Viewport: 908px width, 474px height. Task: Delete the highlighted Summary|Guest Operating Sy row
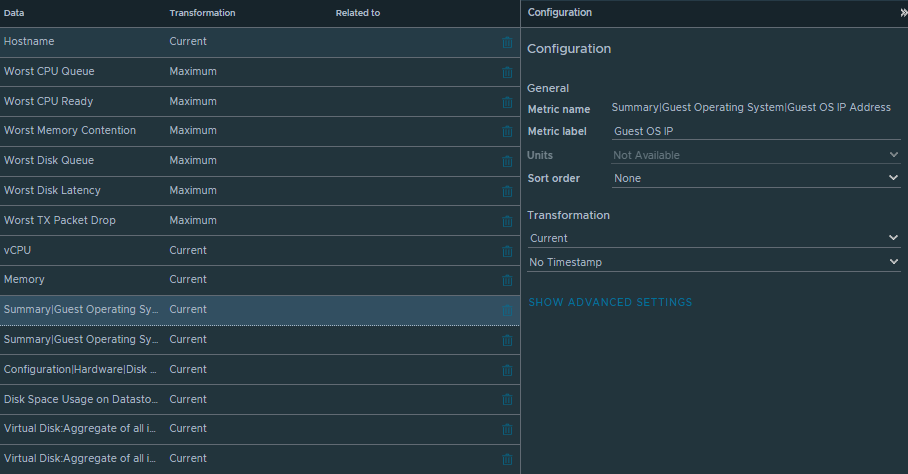(x=507, y=311)
